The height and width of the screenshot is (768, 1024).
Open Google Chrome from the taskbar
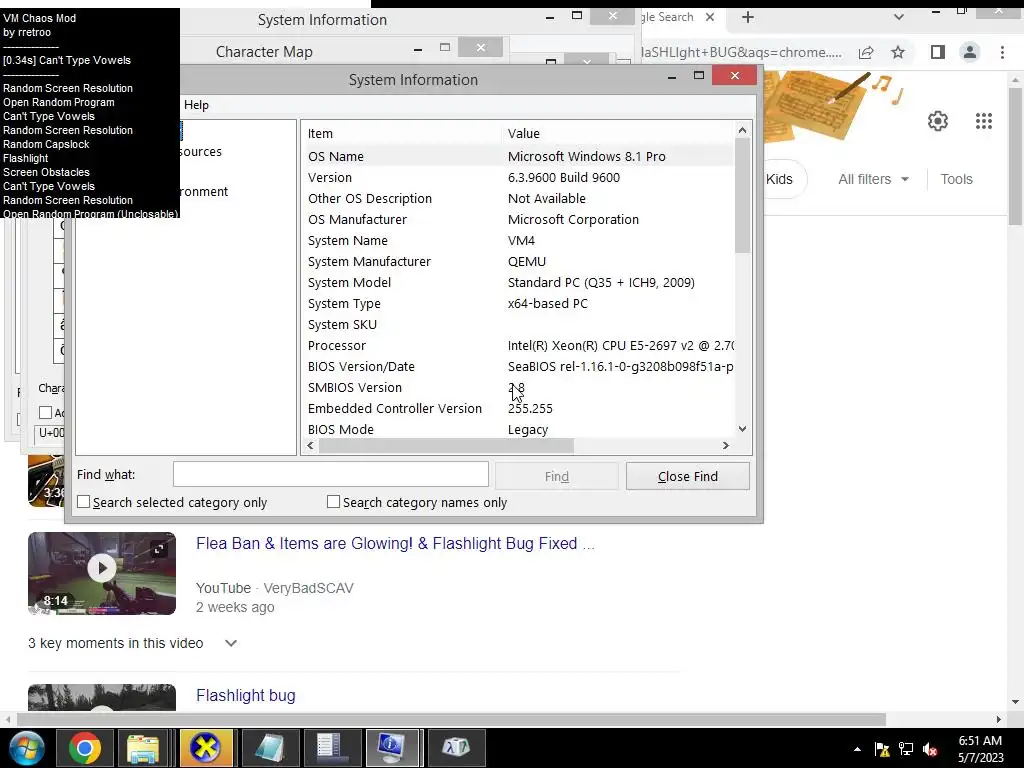(x=84, y=747)
